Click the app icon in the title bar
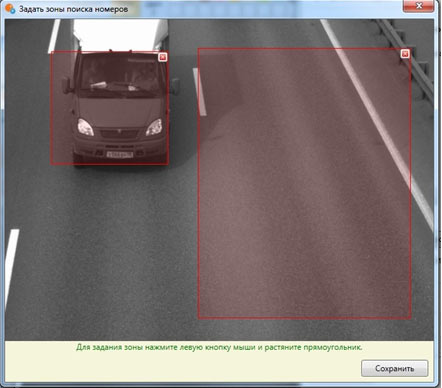 tap(10, 8)
